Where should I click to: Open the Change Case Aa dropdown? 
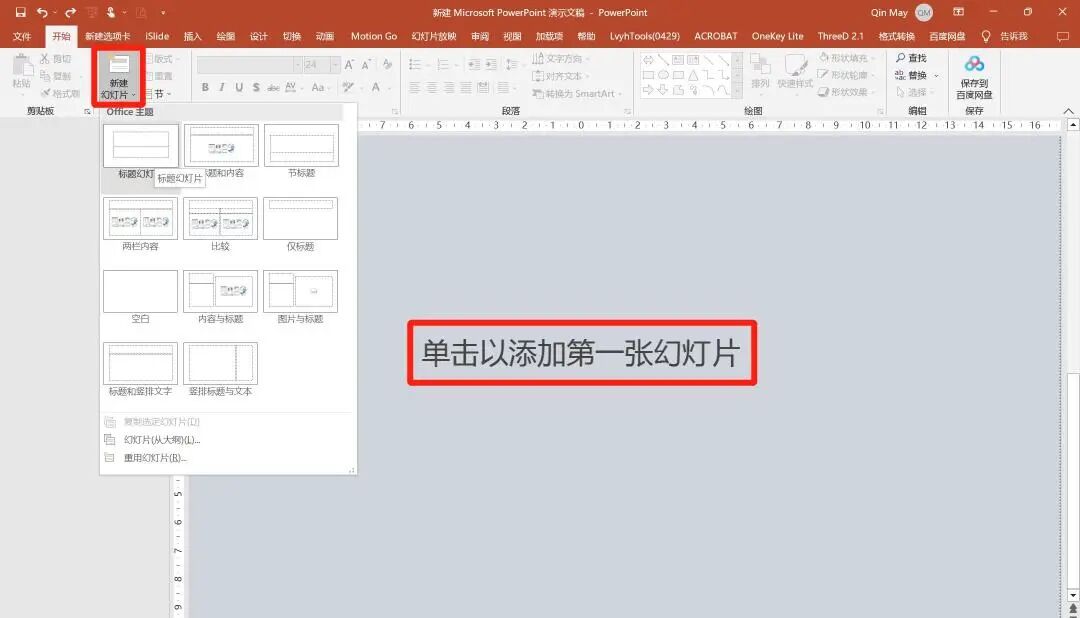(320, 87)
